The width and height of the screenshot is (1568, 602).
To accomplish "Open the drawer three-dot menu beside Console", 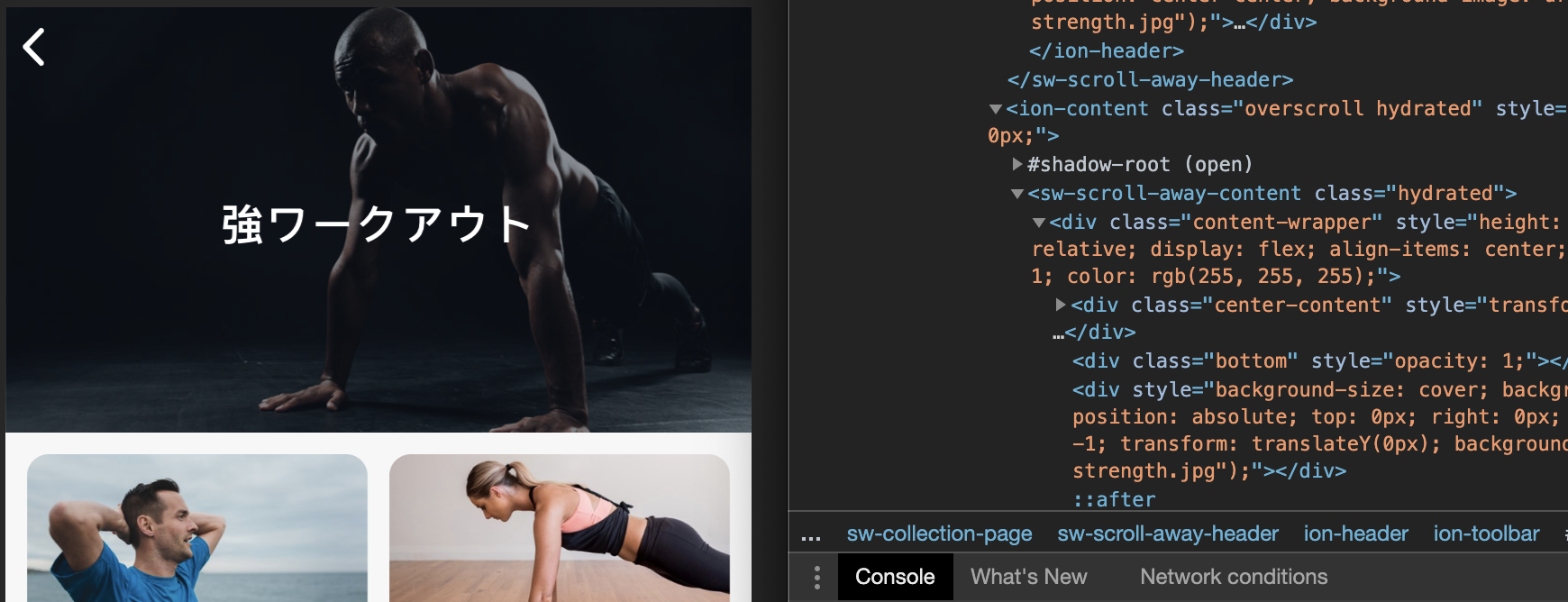I will (x=817, y=577).
